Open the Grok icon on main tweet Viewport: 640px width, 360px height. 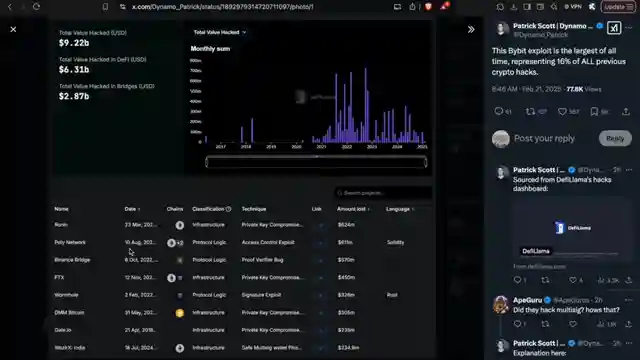614,28
